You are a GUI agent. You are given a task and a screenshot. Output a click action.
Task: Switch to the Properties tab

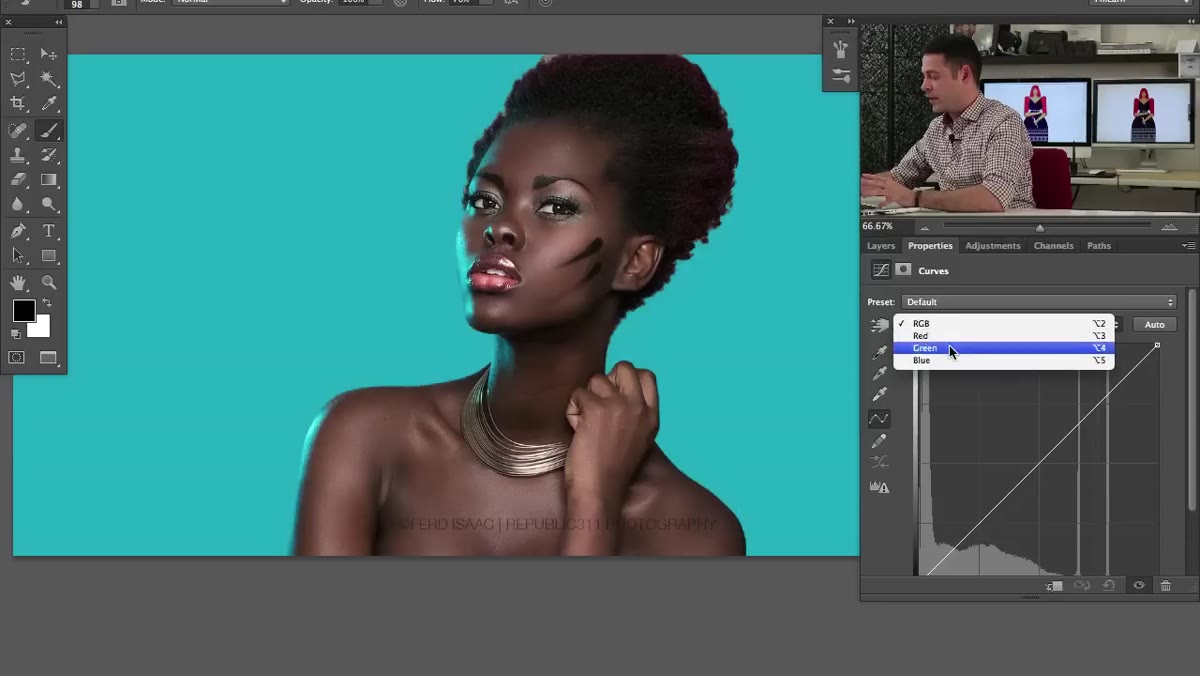click(x=930, y=246)
